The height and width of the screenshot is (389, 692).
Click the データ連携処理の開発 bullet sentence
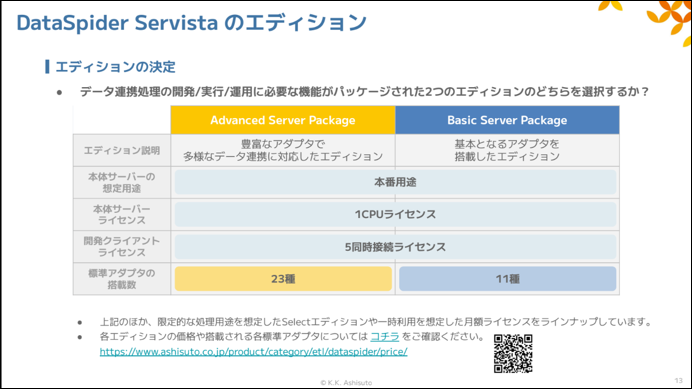(x=365, y=91)
